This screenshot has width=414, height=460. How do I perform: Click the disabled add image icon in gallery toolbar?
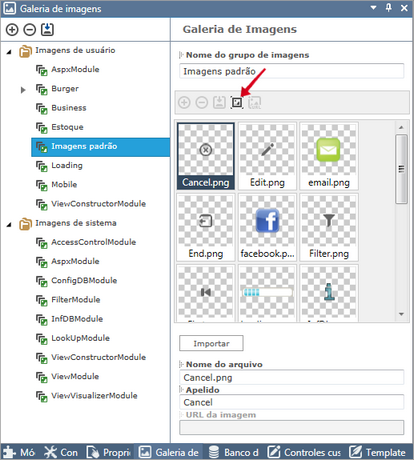tap(184, 102)
